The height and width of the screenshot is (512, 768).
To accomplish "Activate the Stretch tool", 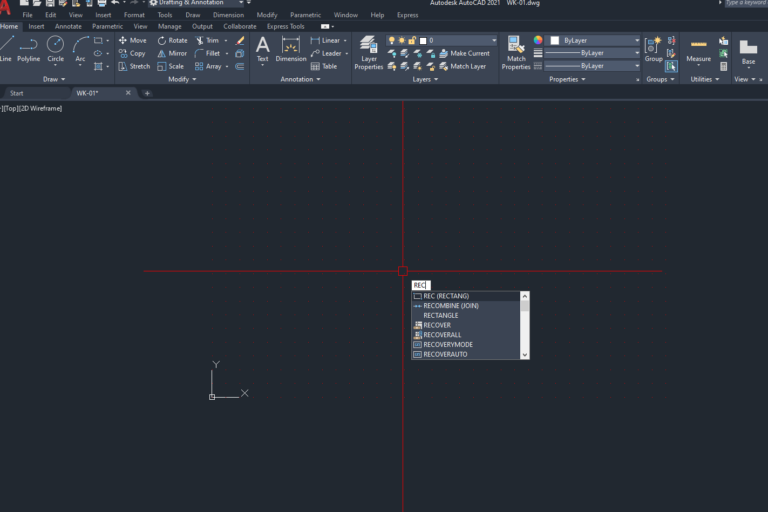I will point(134,66).
